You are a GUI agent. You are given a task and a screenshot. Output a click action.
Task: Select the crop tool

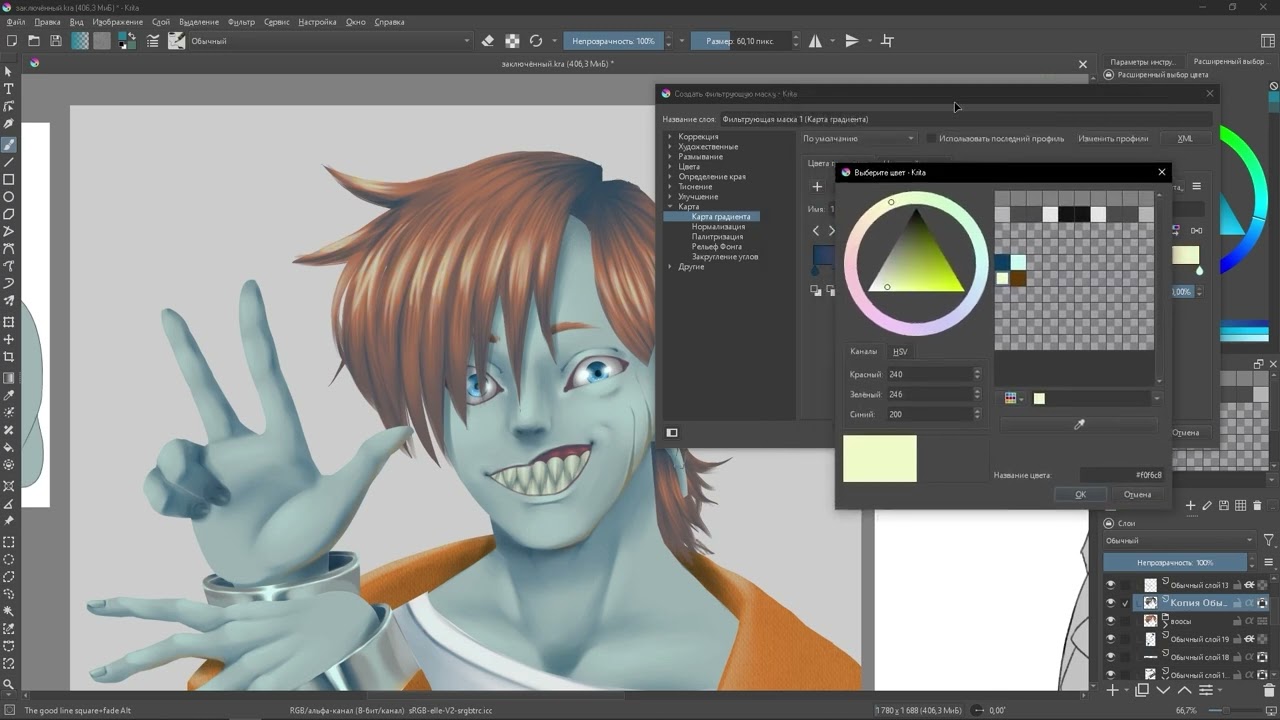[9, 357]
